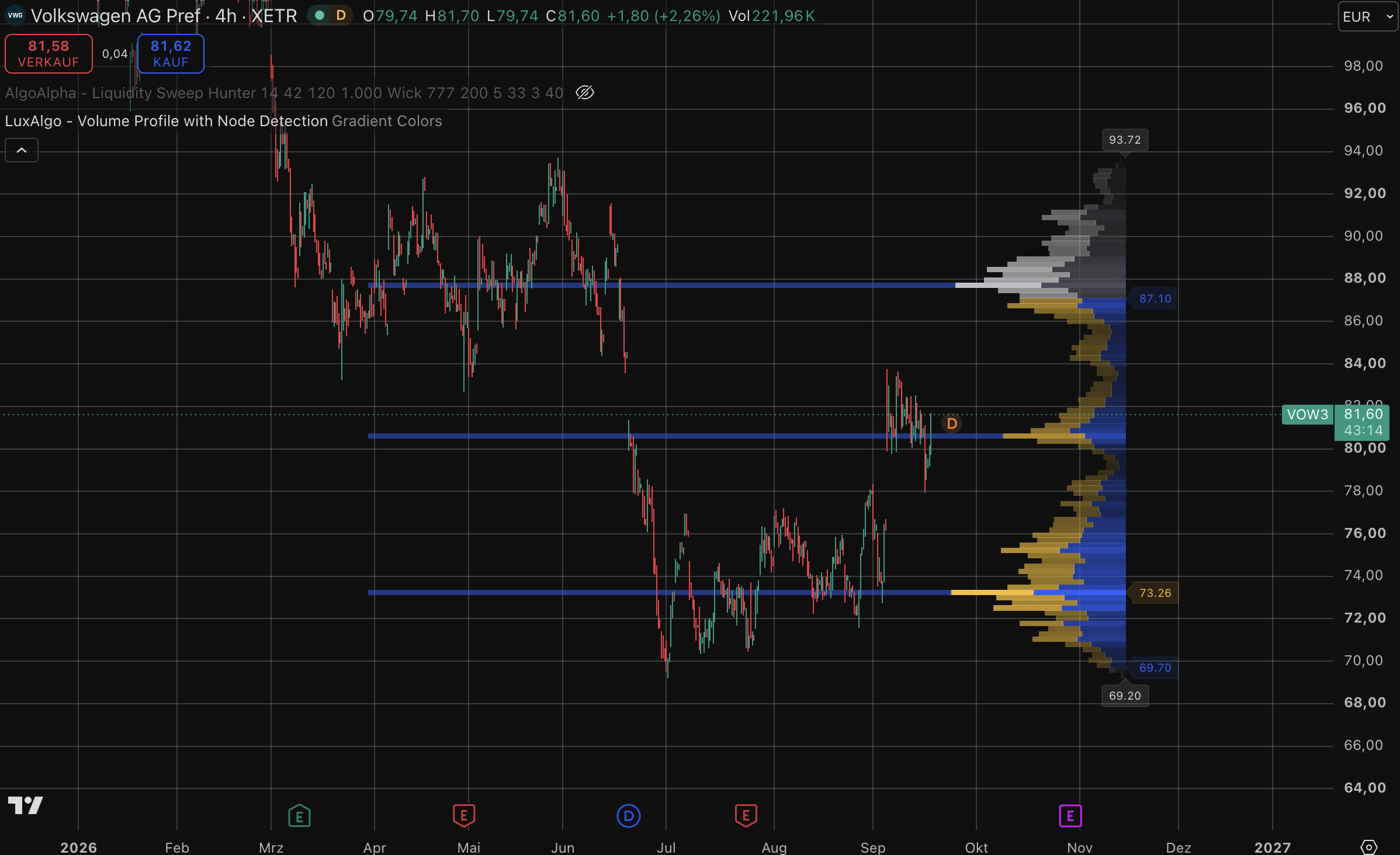Show the hidden AlgoAlpha indicator via eye icon
The image size is (1400, 855).
point(585,92)
